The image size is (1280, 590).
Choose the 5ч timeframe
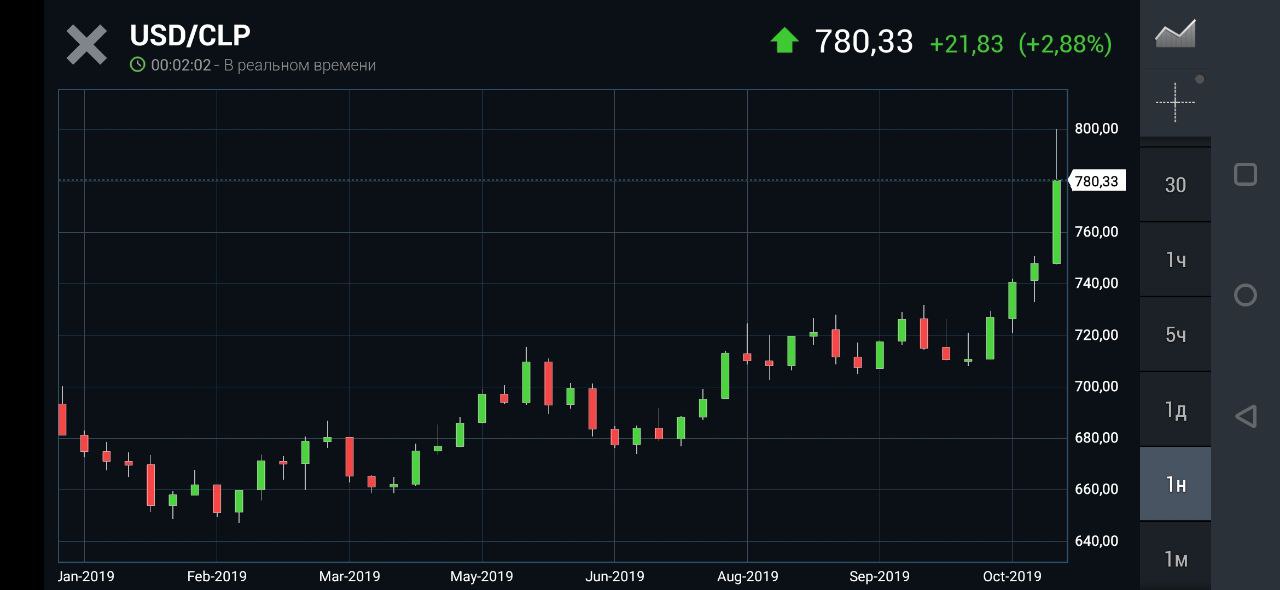pos(1175,335)
